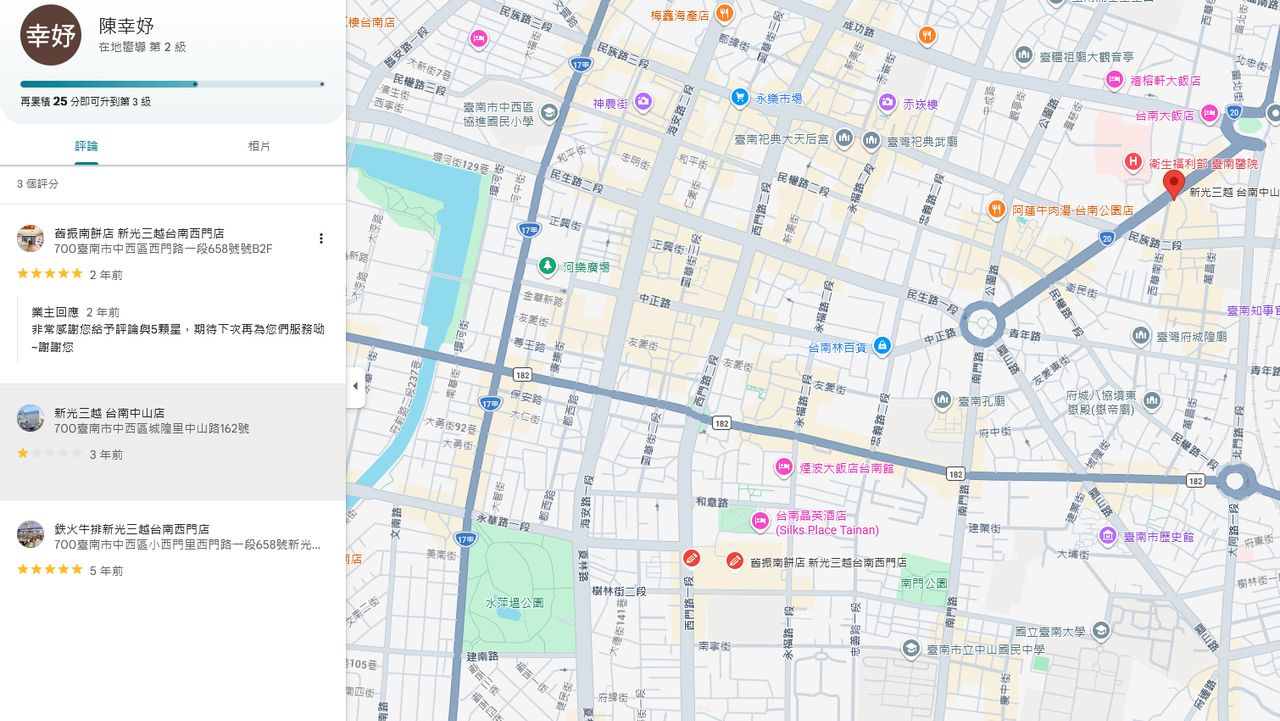
Task: Click the 衛生福利部臺南醫院 hospital icon
Action: (1133, 161)
